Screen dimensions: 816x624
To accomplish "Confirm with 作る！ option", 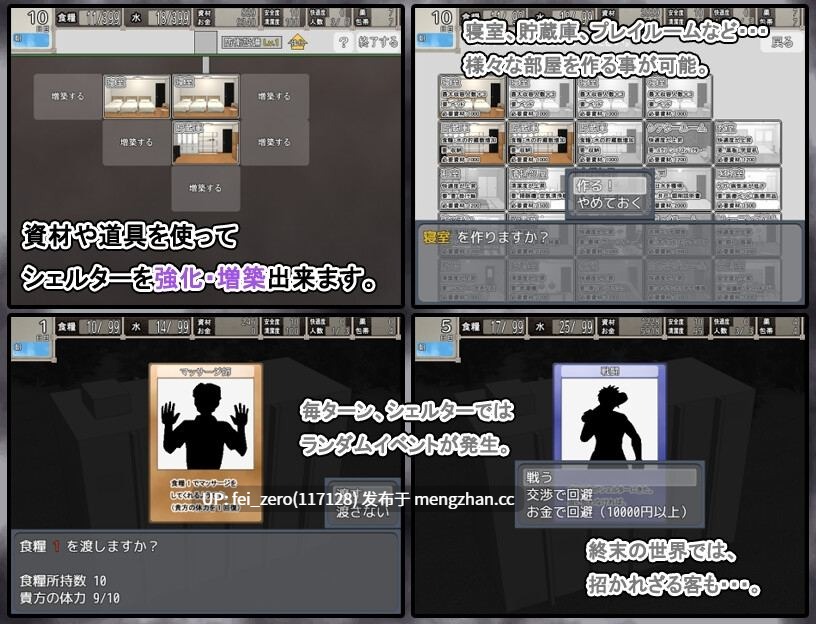I will (609, 185).
